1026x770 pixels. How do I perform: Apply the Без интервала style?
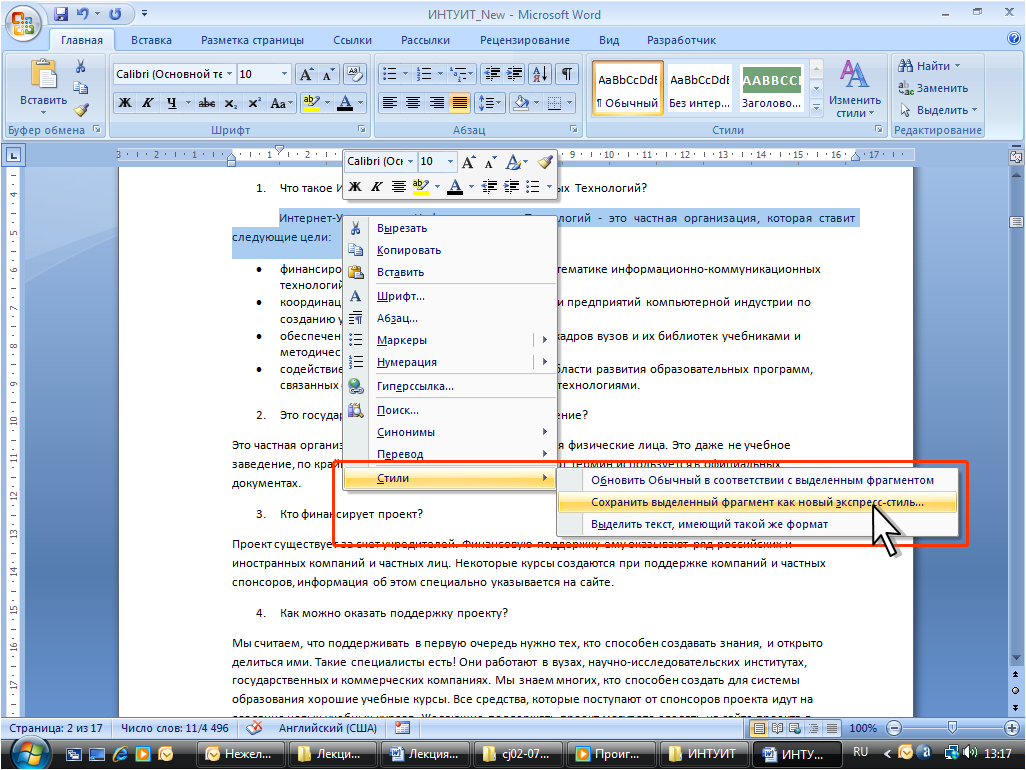699,88
